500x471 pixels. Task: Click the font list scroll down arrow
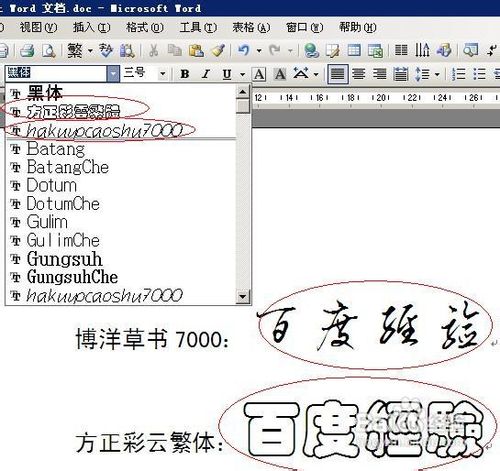pos(243,296)
